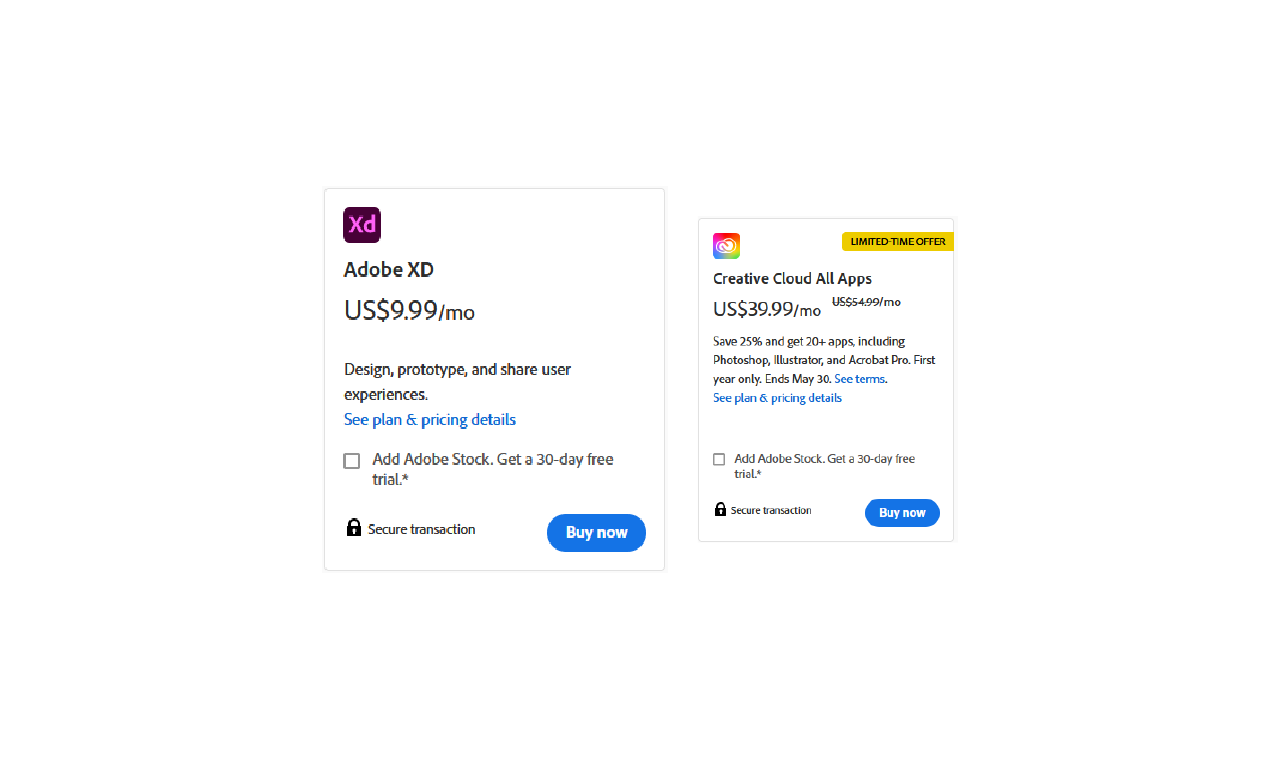Image resolution: width=1280 pixels, height=759 pixels.
Task: Enable Add Adobe Stock checkbox in the XD card
Action: [351, 461]
